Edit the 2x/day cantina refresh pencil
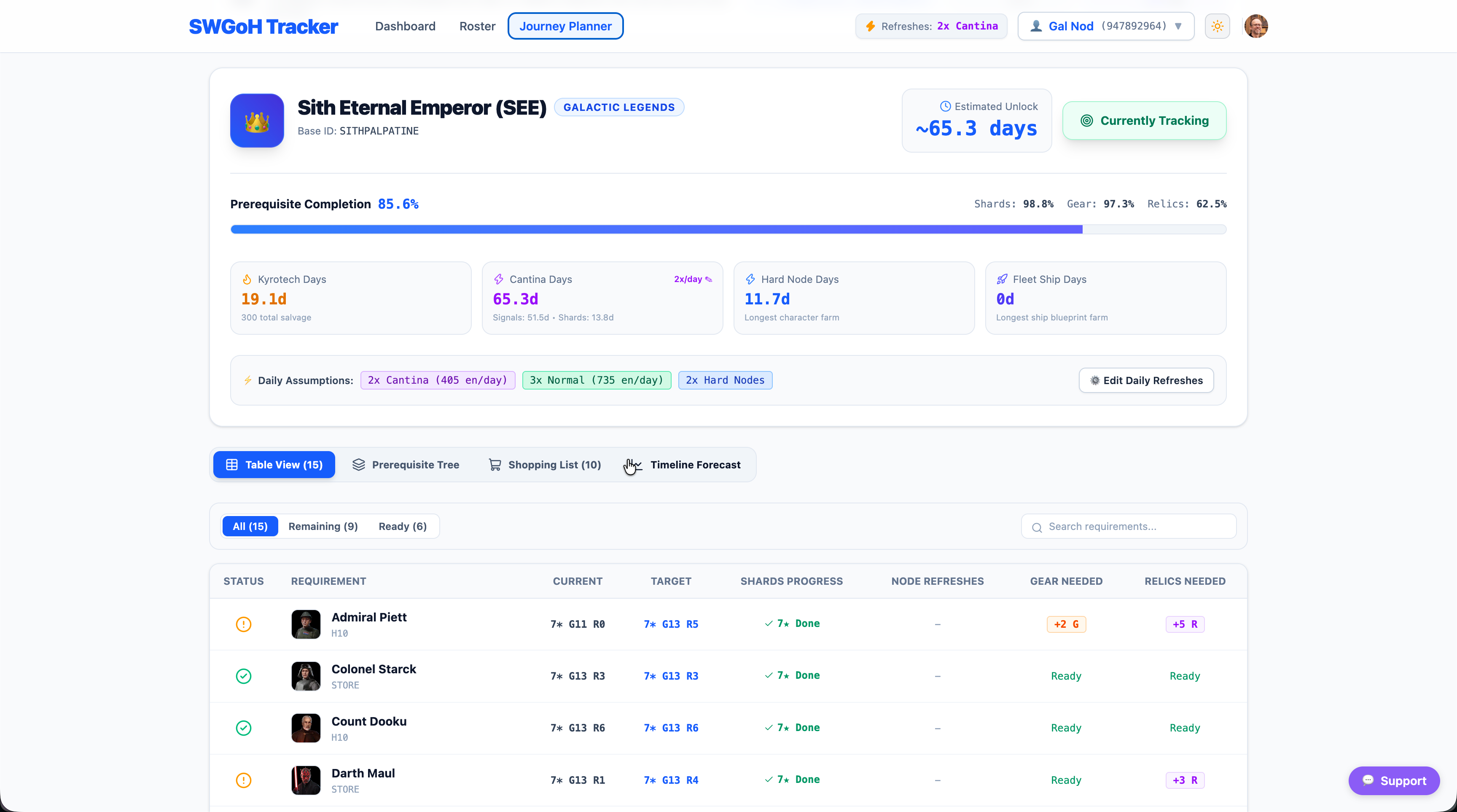This screenshot has height=812, width=1457. 709,280
